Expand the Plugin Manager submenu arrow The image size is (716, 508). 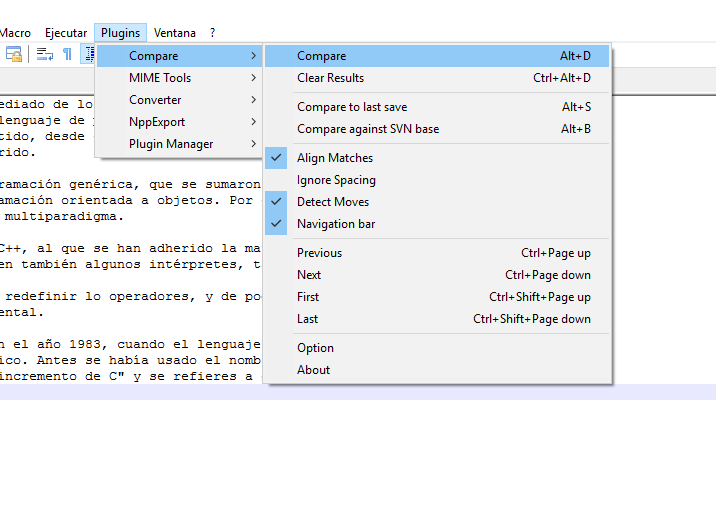pos(253,143)
